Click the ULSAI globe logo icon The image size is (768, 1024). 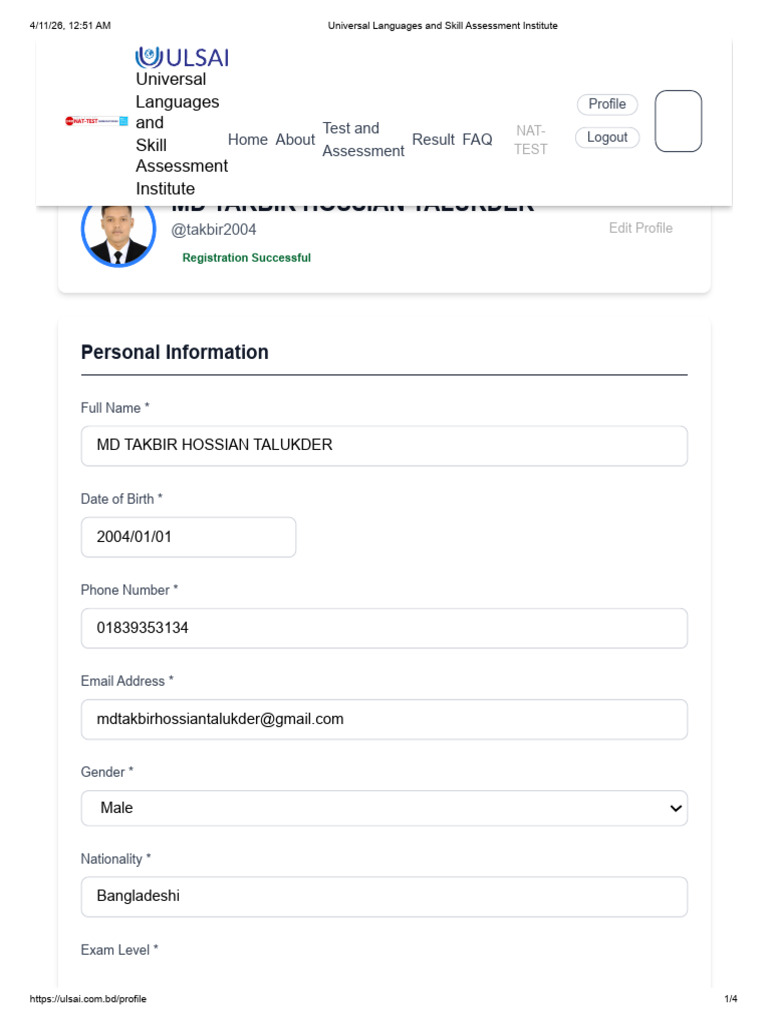(149, 57)
